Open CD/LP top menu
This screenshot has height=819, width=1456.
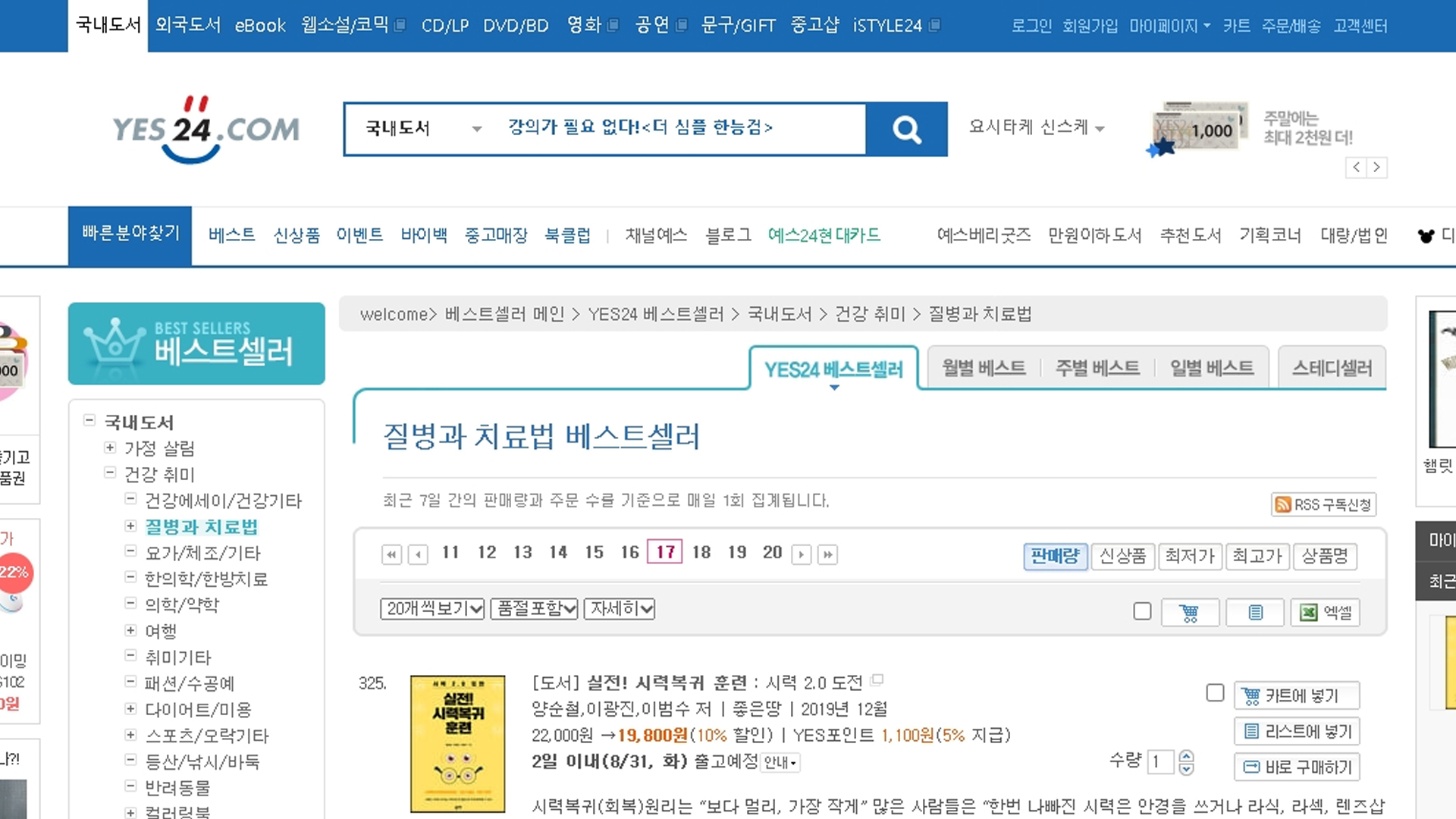pyautogui.click(x=444, y=25)
